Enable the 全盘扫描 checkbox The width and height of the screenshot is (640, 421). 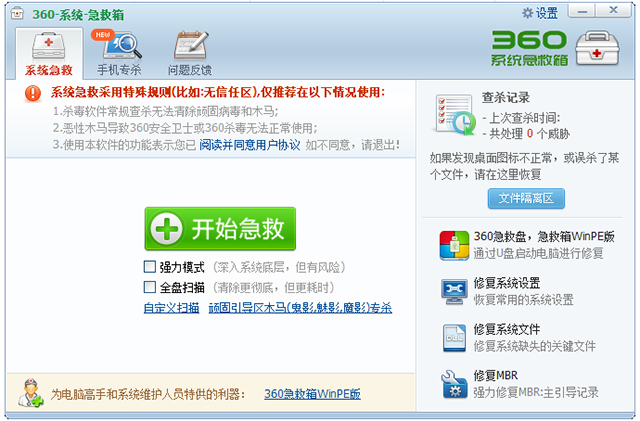coord(150,287)
